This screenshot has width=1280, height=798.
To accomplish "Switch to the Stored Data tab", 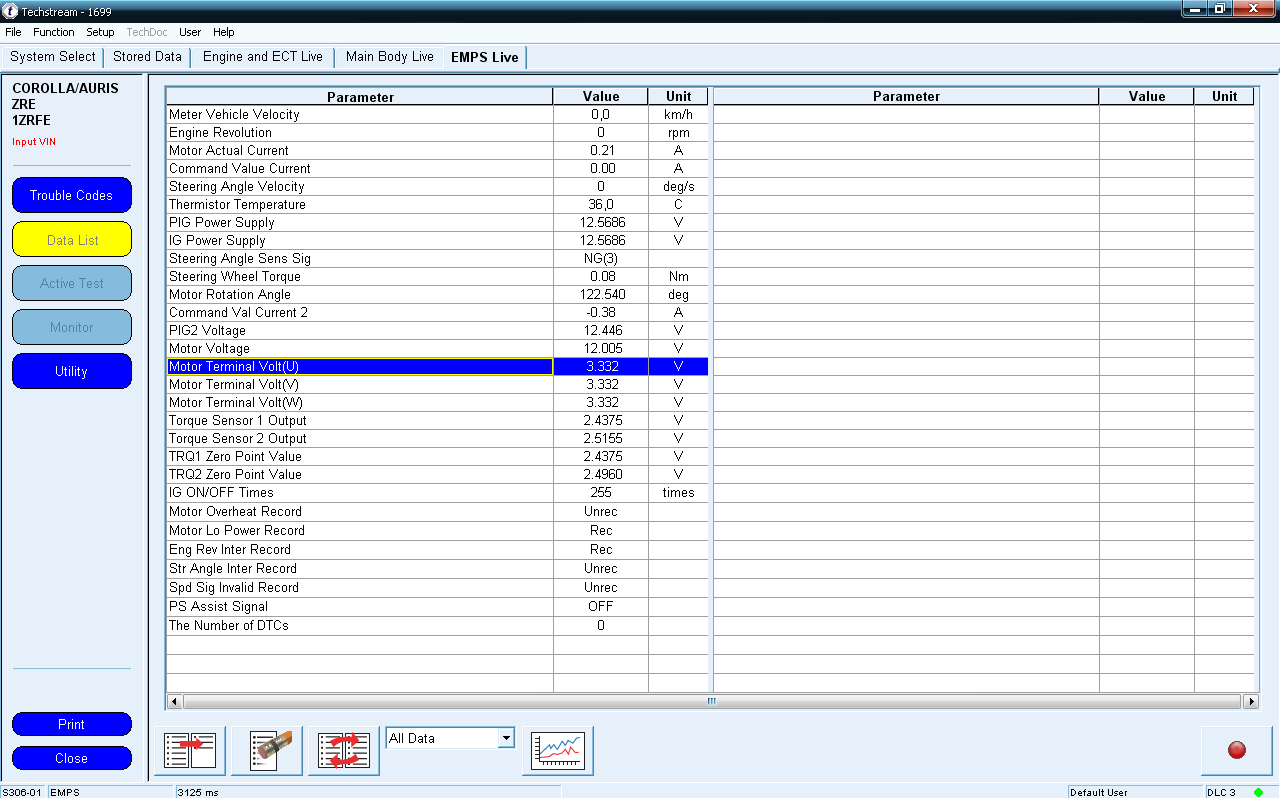I will tap(147, 57).
